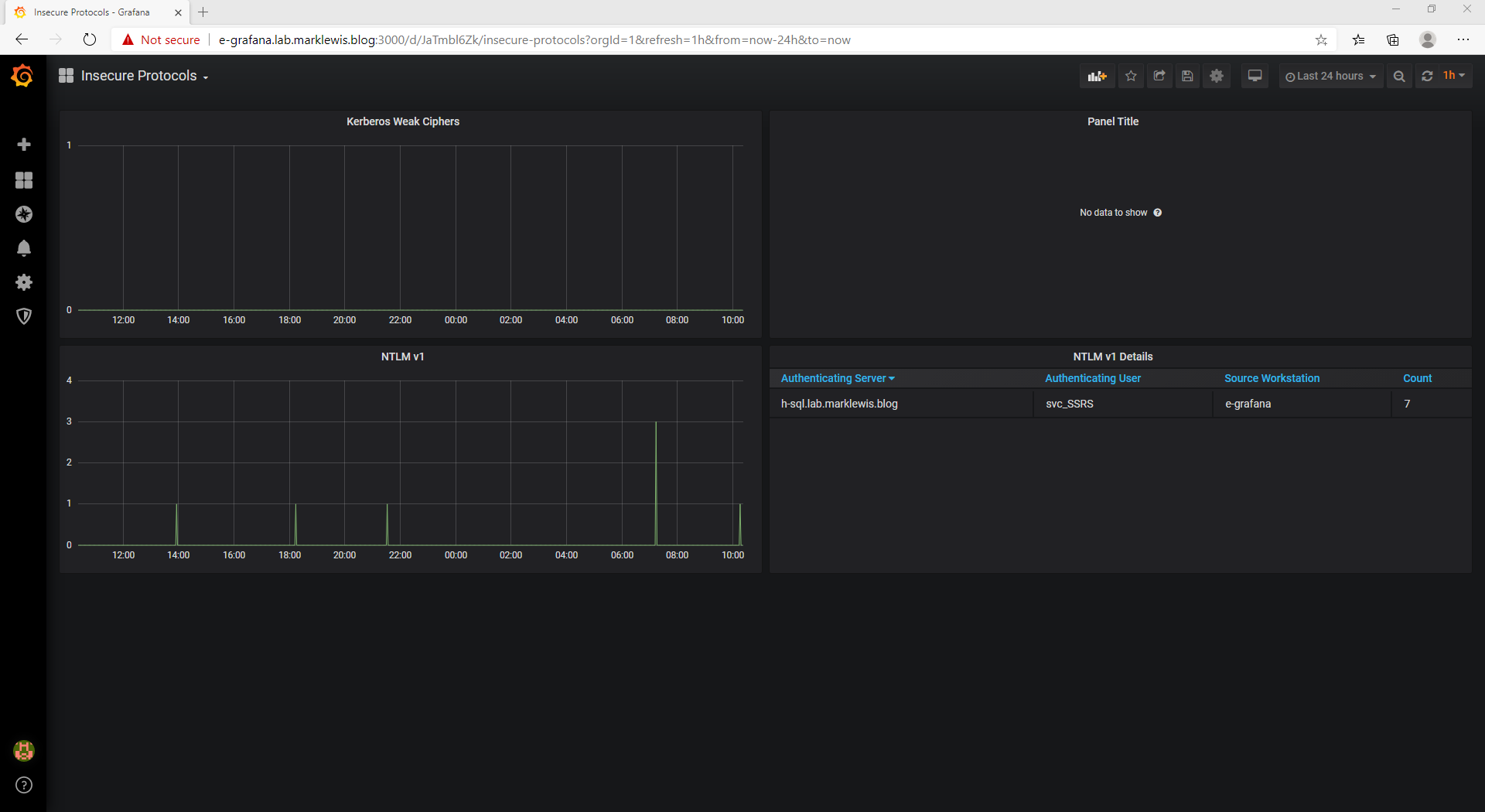Cycle view mode with TV icon
The height and width of the screenshot is (812, 1485).
click(x=1254, y=75)
